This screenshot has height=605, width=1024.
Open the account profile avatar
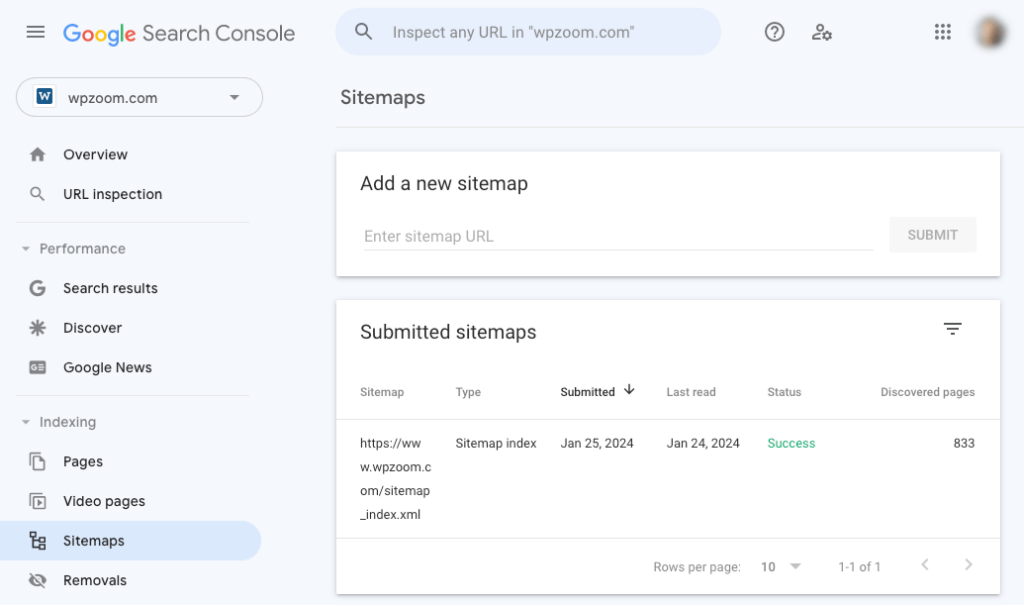[x=991, y=31]
